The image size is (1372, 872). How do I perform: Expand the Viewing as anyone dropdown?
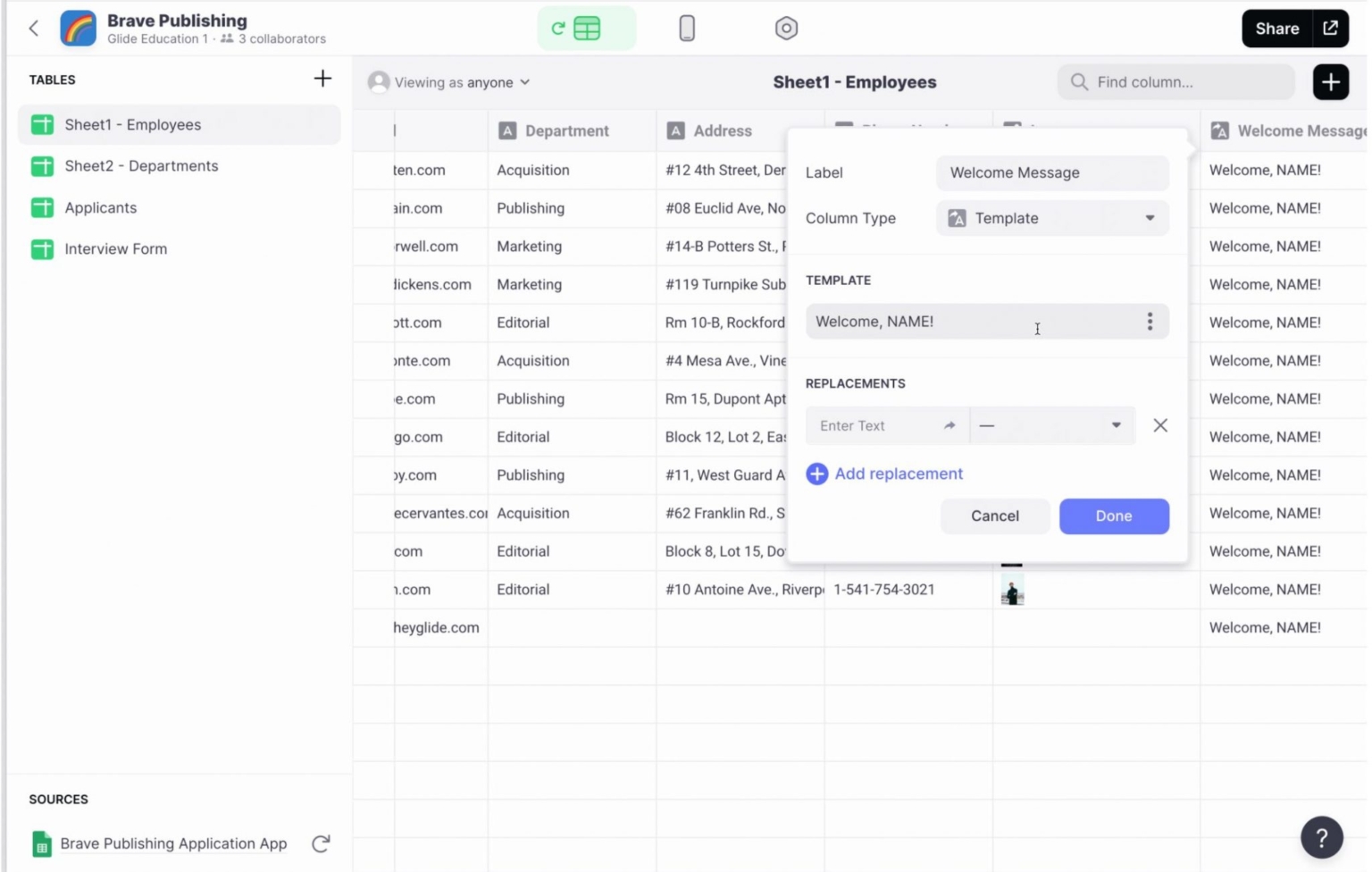point(449,82)
